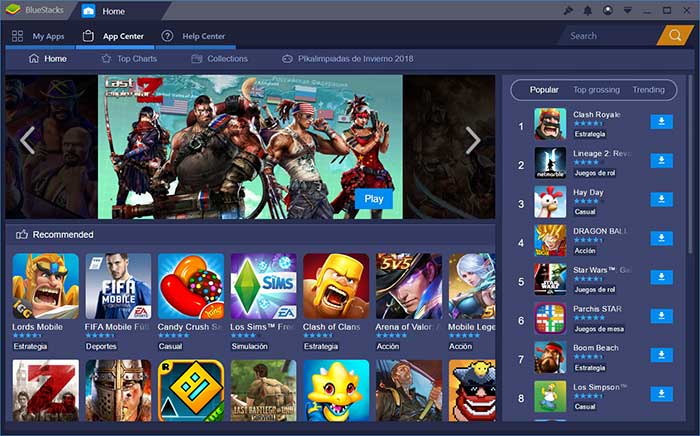Download Star Wars from popular list
Screen dimensions: 700x436
coord(661,277)
